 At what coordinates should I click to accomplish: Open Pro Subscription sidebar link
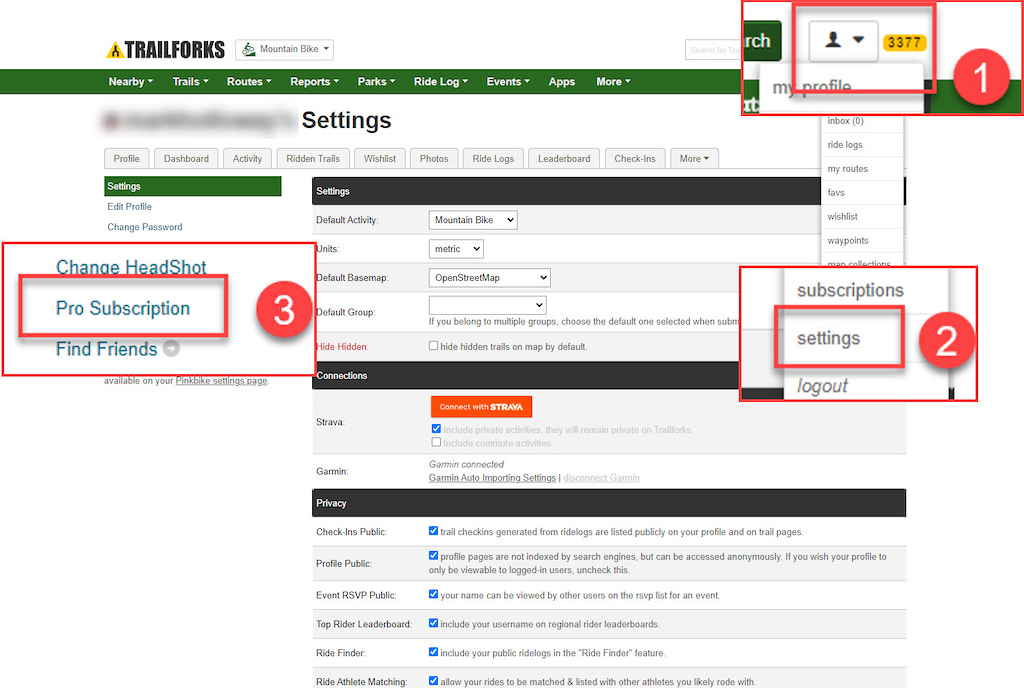click(x=123, y=308)
